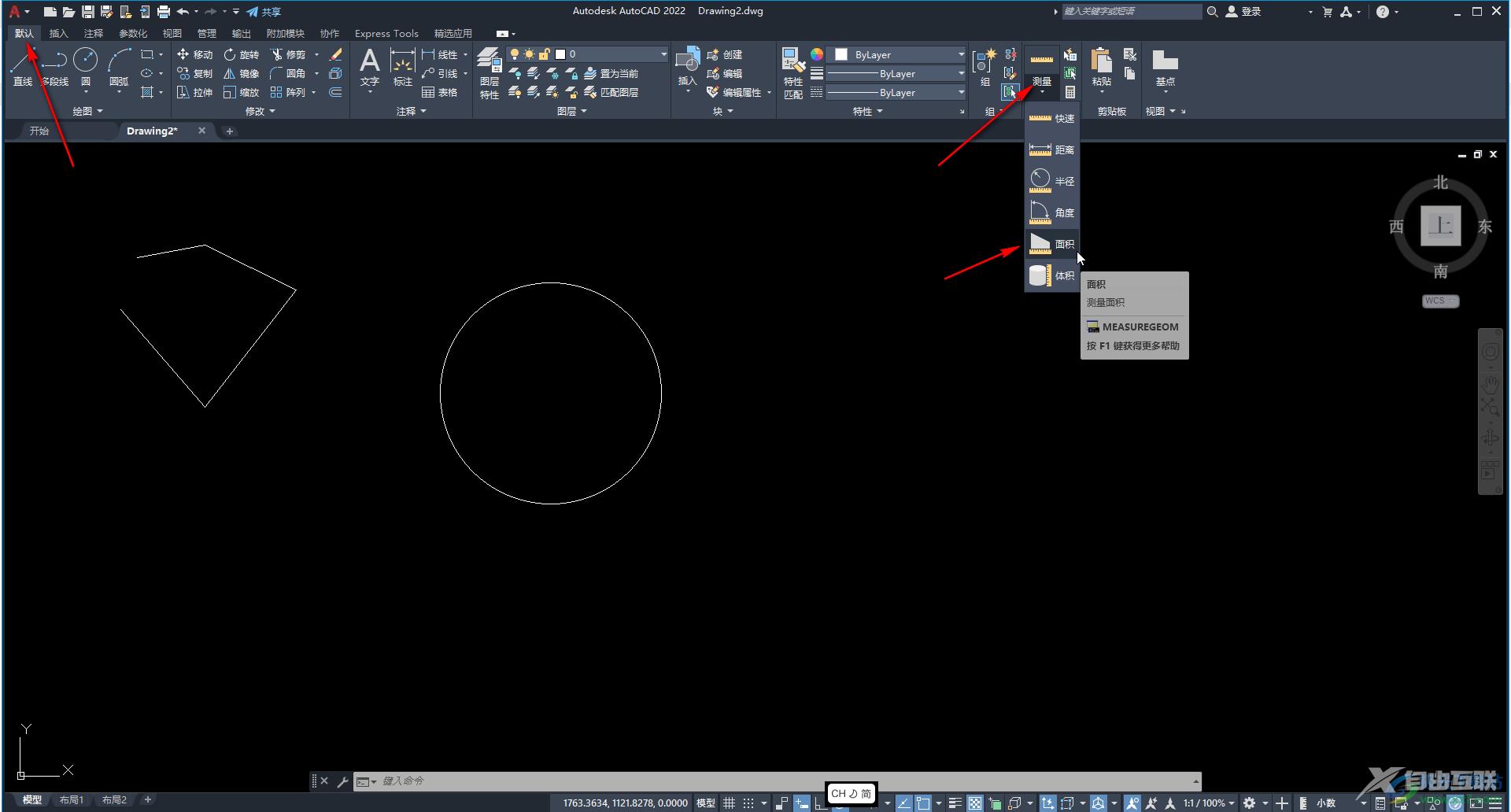Click the new drawing tab plus button
The image size is (1511, 812).
230,131
